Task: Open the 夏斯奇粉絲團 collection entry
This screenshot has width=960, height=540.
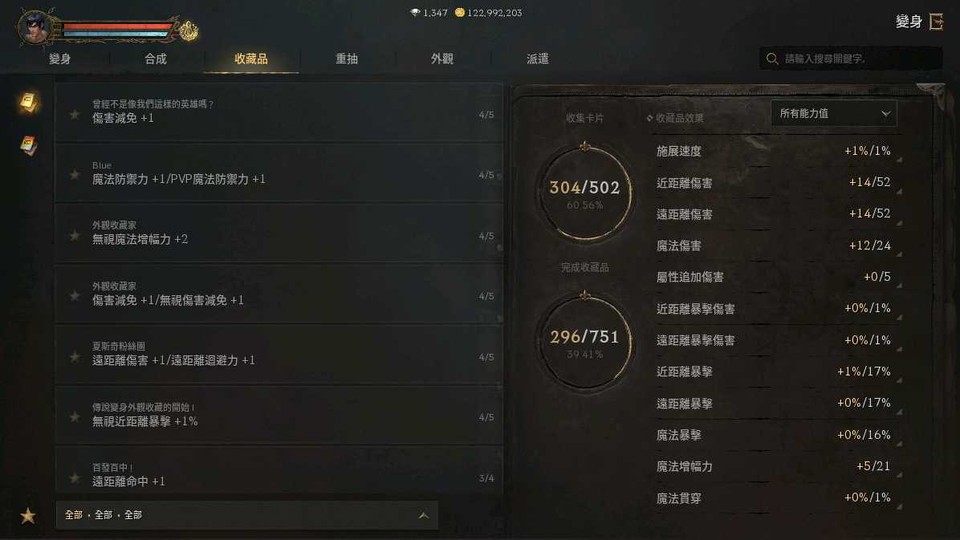Action: 279,354
